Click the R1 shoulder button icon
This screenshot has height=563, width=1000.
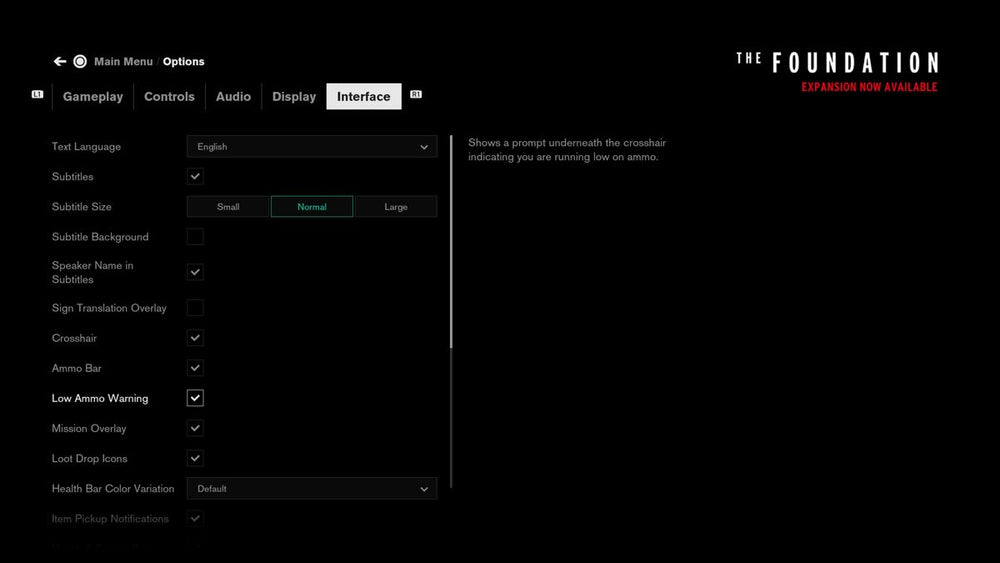(416, 94)
